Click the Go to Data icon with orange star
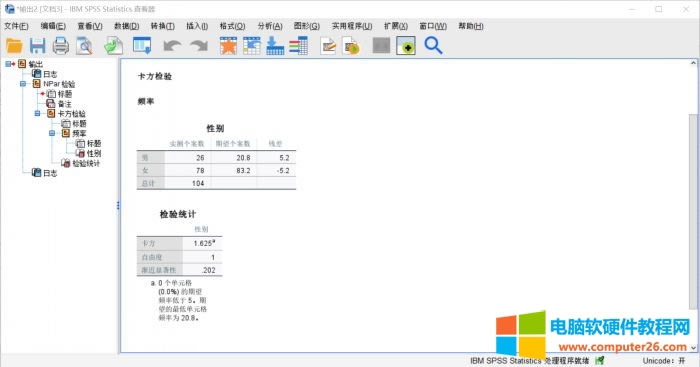Screen dimensions: 700x367 pyautogui.click(x=228, y=46)
